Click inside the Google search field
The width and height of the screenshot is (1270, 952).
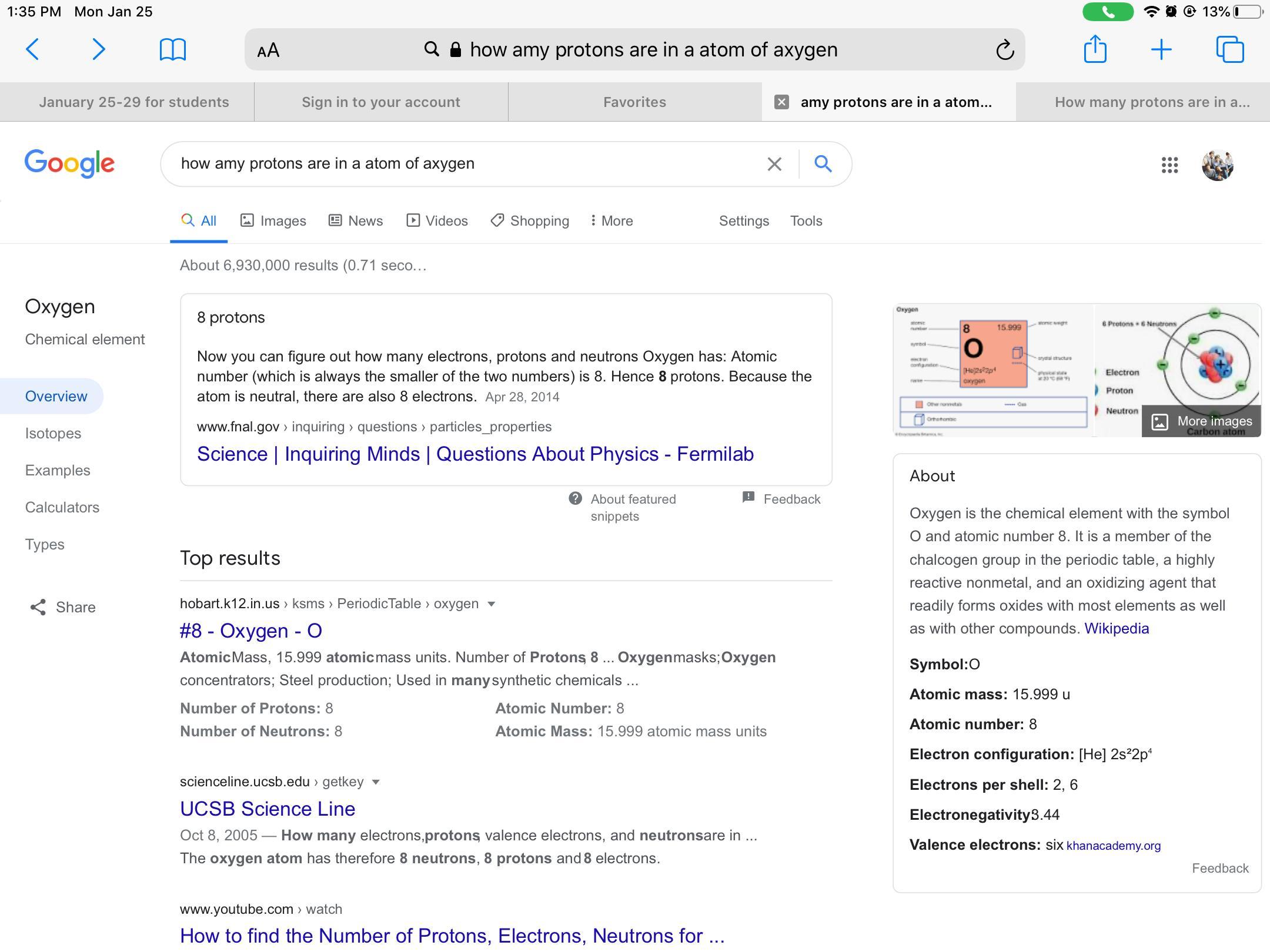click(459, 164)
